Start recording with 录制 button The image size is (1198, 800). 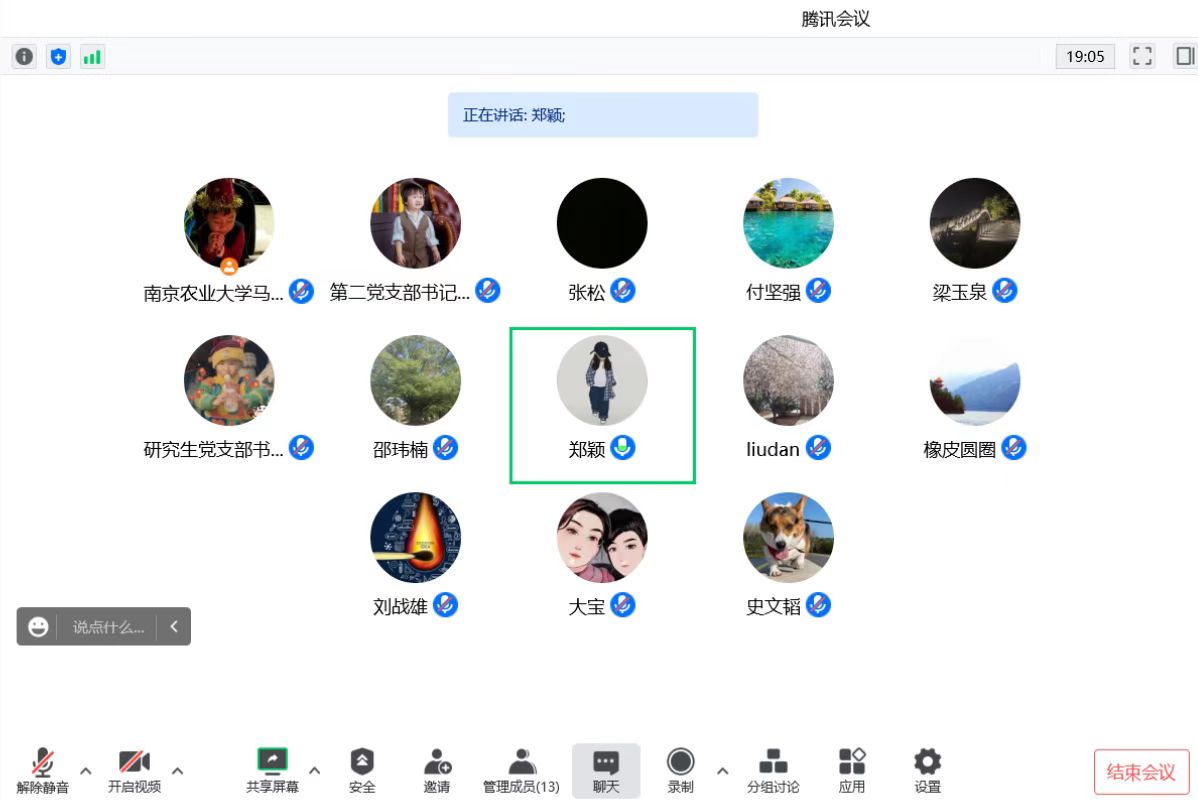point(680,770)
